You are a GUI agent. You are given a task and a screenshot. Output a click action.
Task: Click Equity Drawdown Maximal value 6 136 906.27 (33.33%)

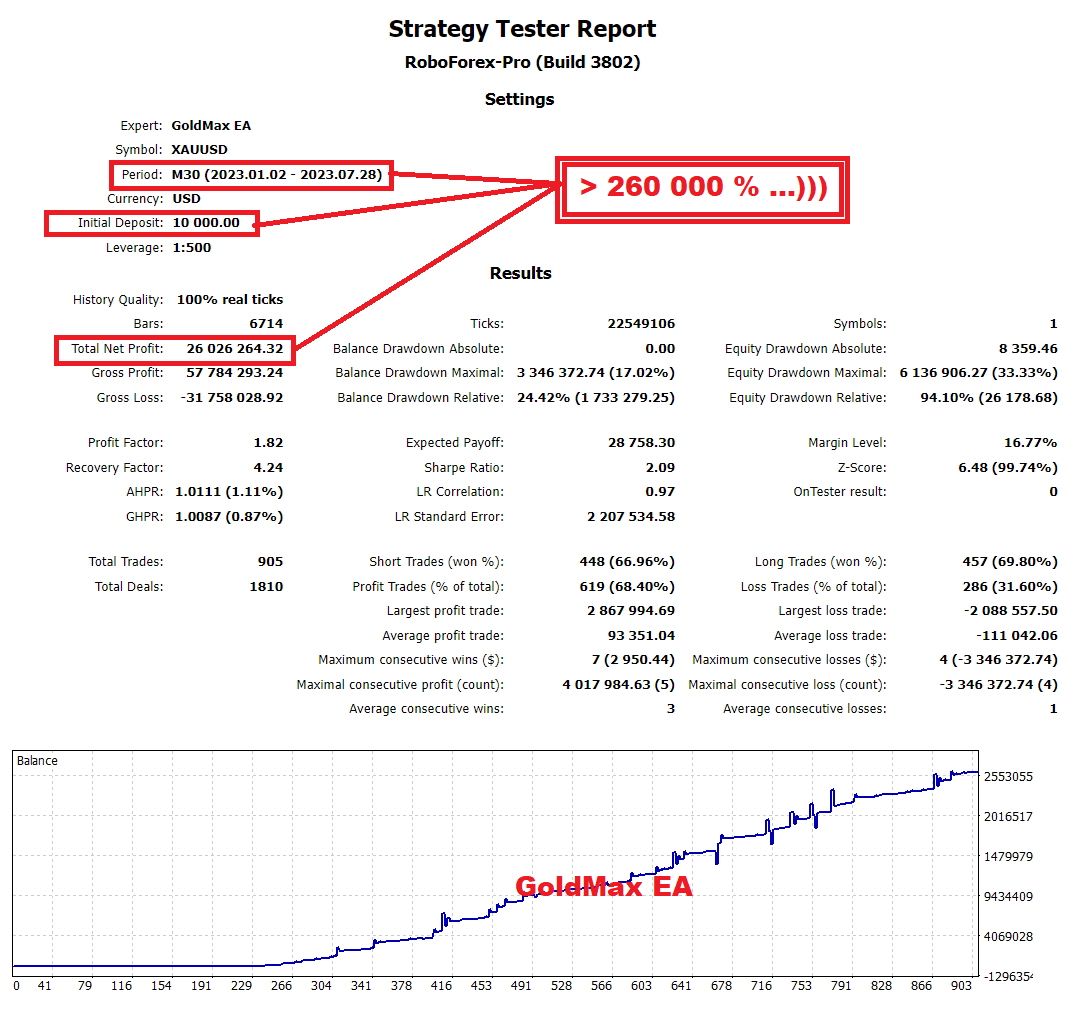(x=979, y=373)
